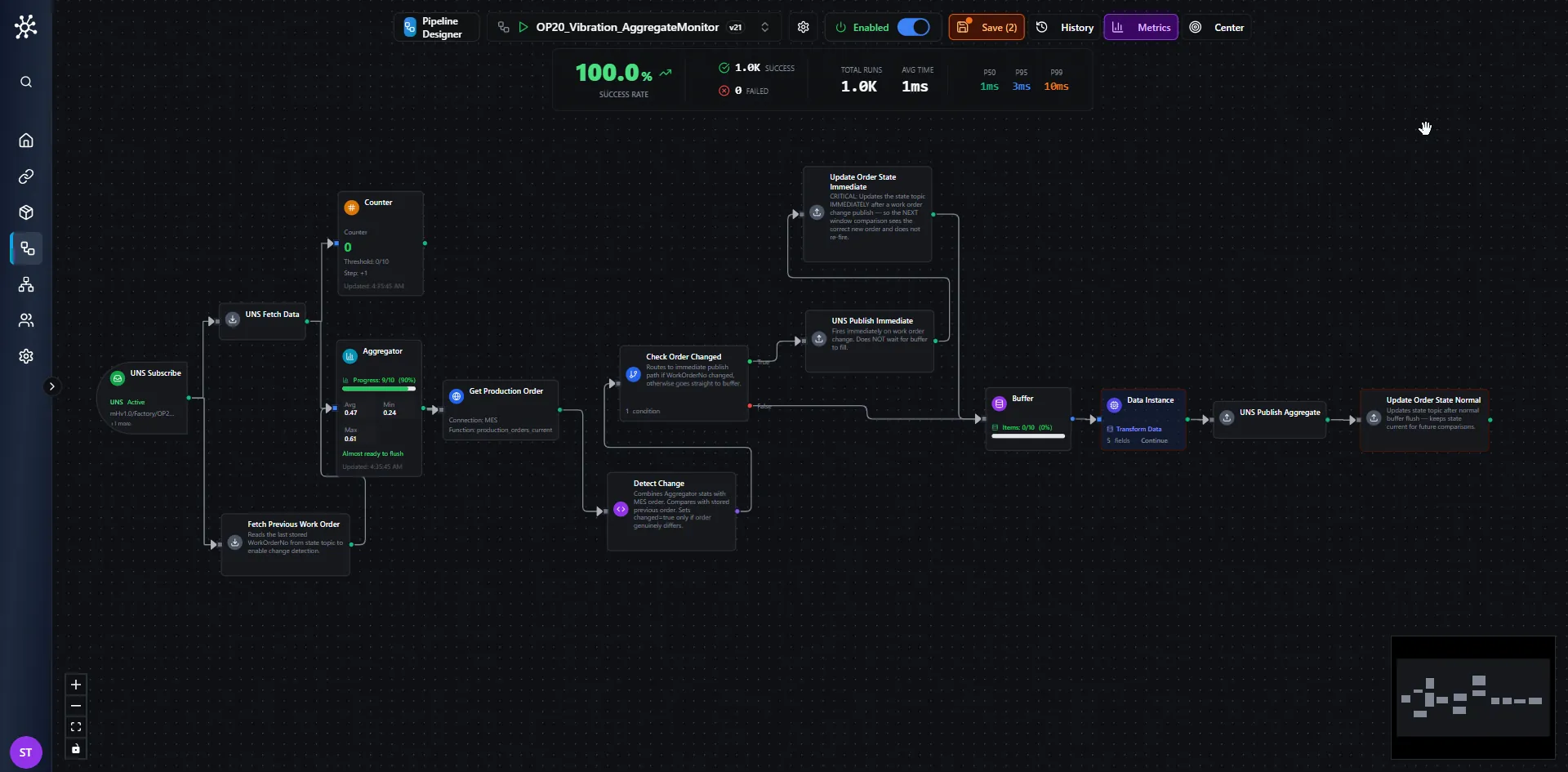Select the Update Order State Immediate node icon
The height and width of the screenshot is (772, 1568).
817,212
